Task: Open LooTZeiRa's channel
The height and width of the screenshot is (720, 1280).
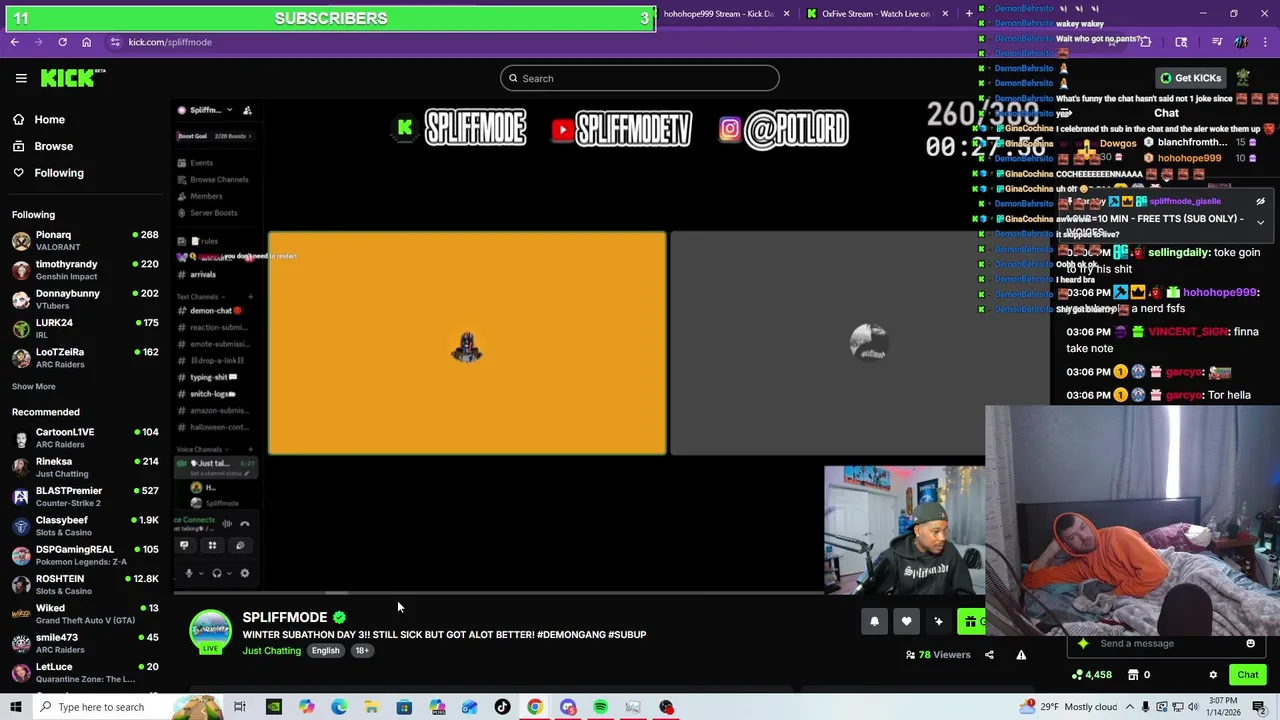Action: point(85,358)
